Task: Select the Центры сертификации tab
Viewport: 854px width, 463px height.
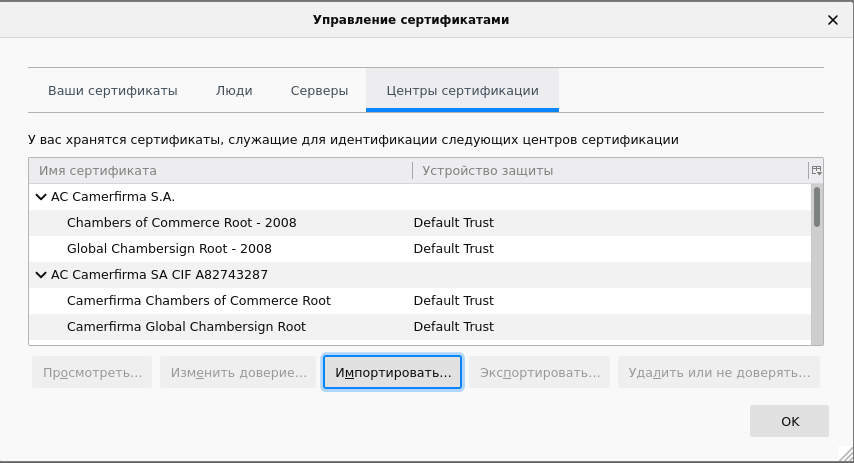Action: (462, 91)
